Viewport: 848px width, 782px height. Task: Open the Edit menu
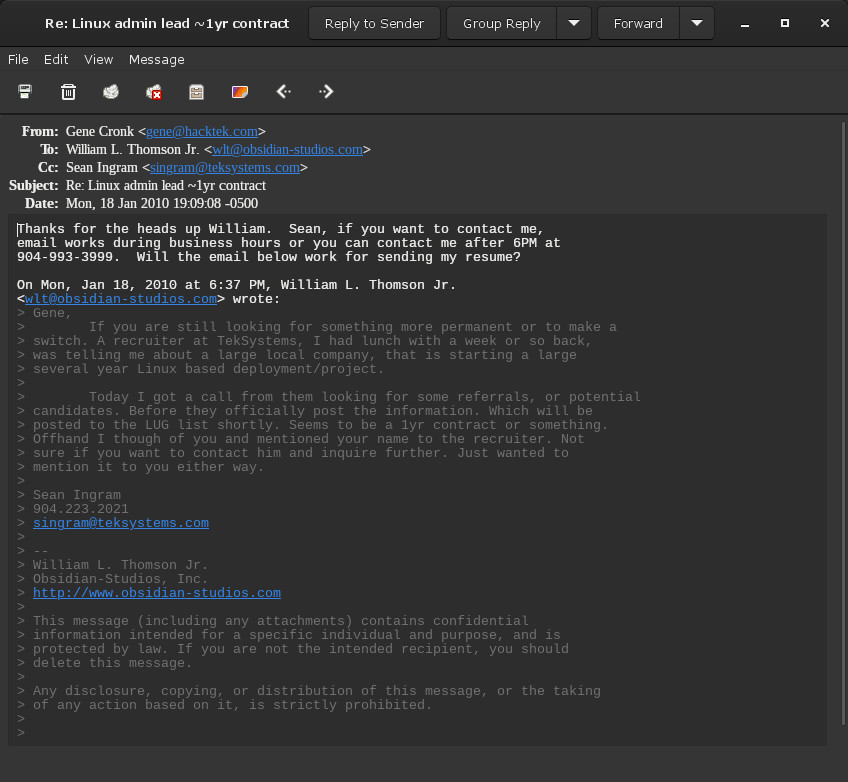tap(56, 59)
